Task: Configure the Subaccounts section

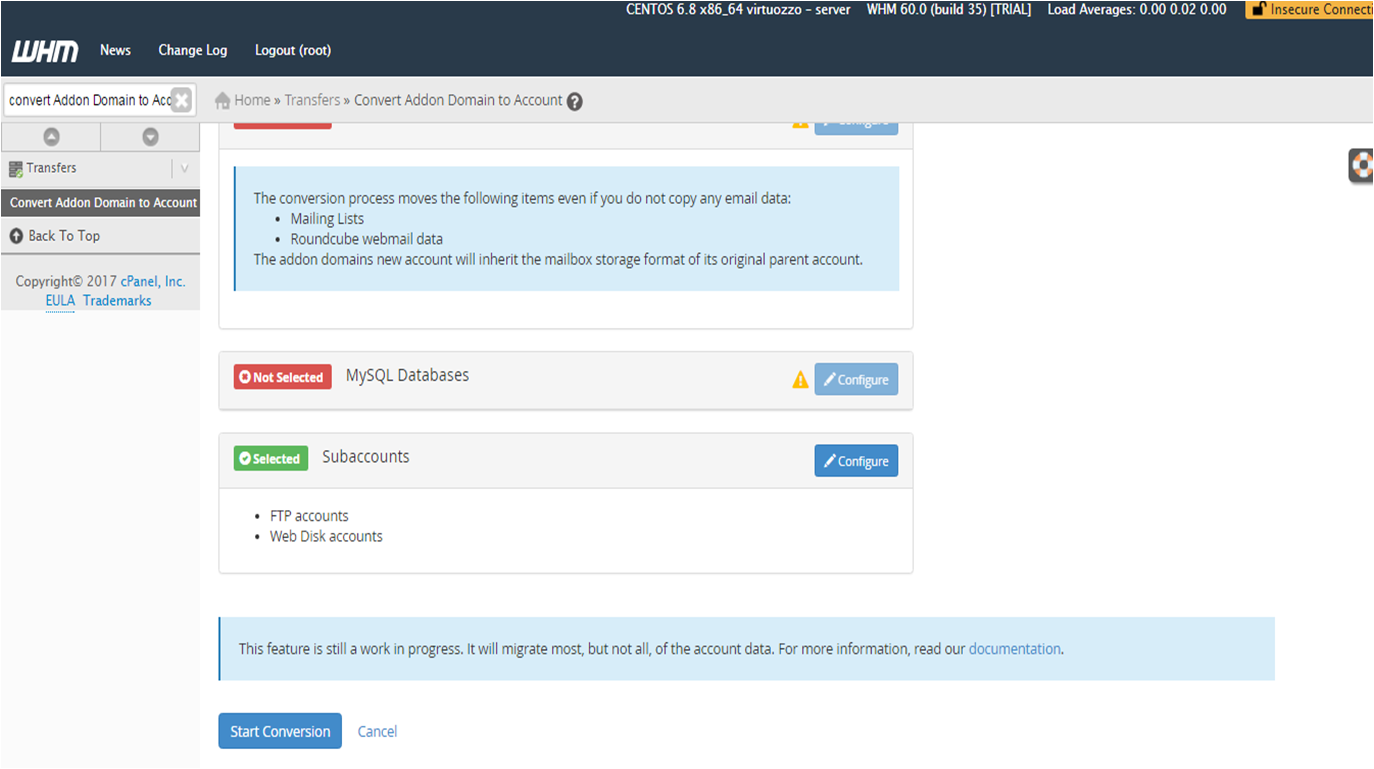Action: tap(856, 461)
